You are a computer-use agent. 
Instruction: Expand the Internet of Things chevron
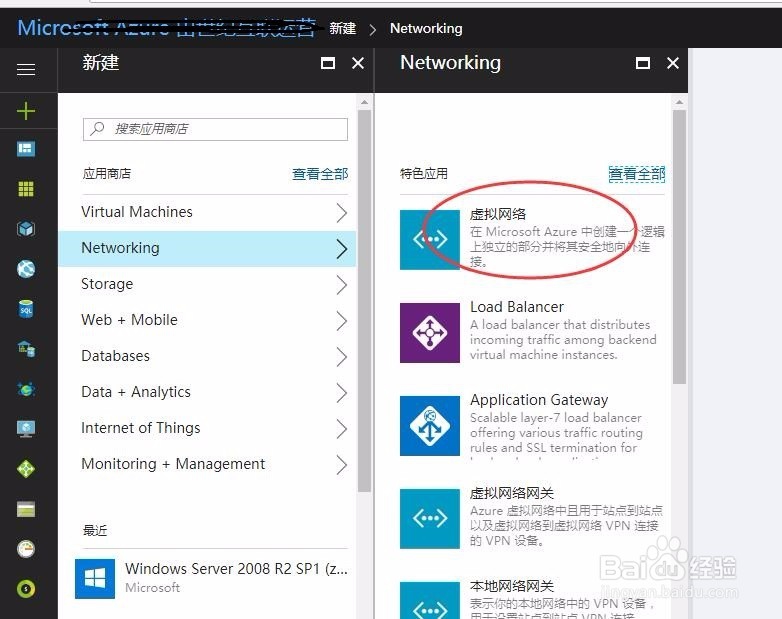342,429
